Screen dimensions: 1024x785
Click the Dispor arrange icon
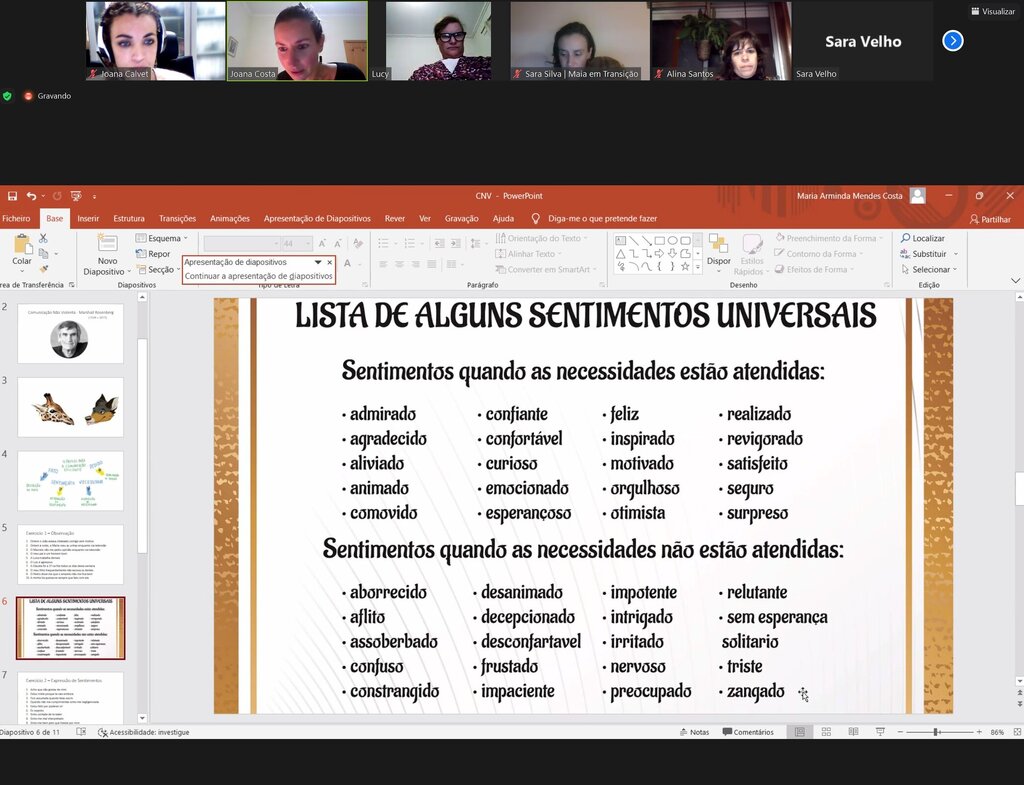(x=718, y=247)
